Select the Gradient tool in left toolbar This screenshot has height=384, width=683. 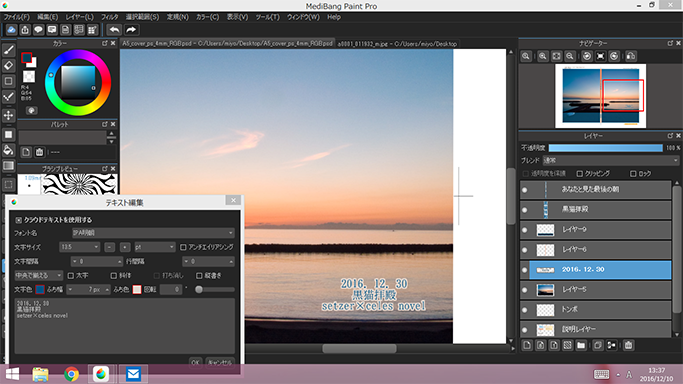(8, 166)
